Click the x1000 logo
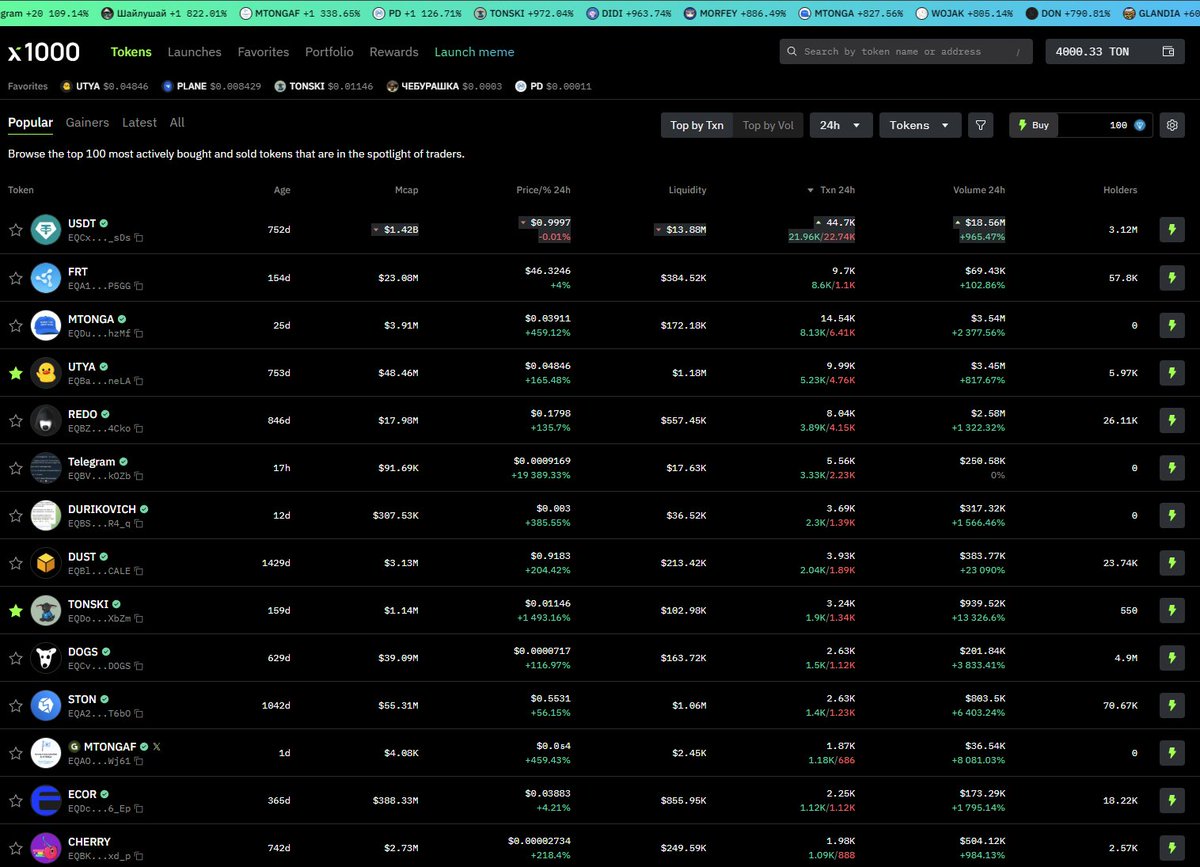Viewport: 1200px width, 867px height. pos(44,52)
